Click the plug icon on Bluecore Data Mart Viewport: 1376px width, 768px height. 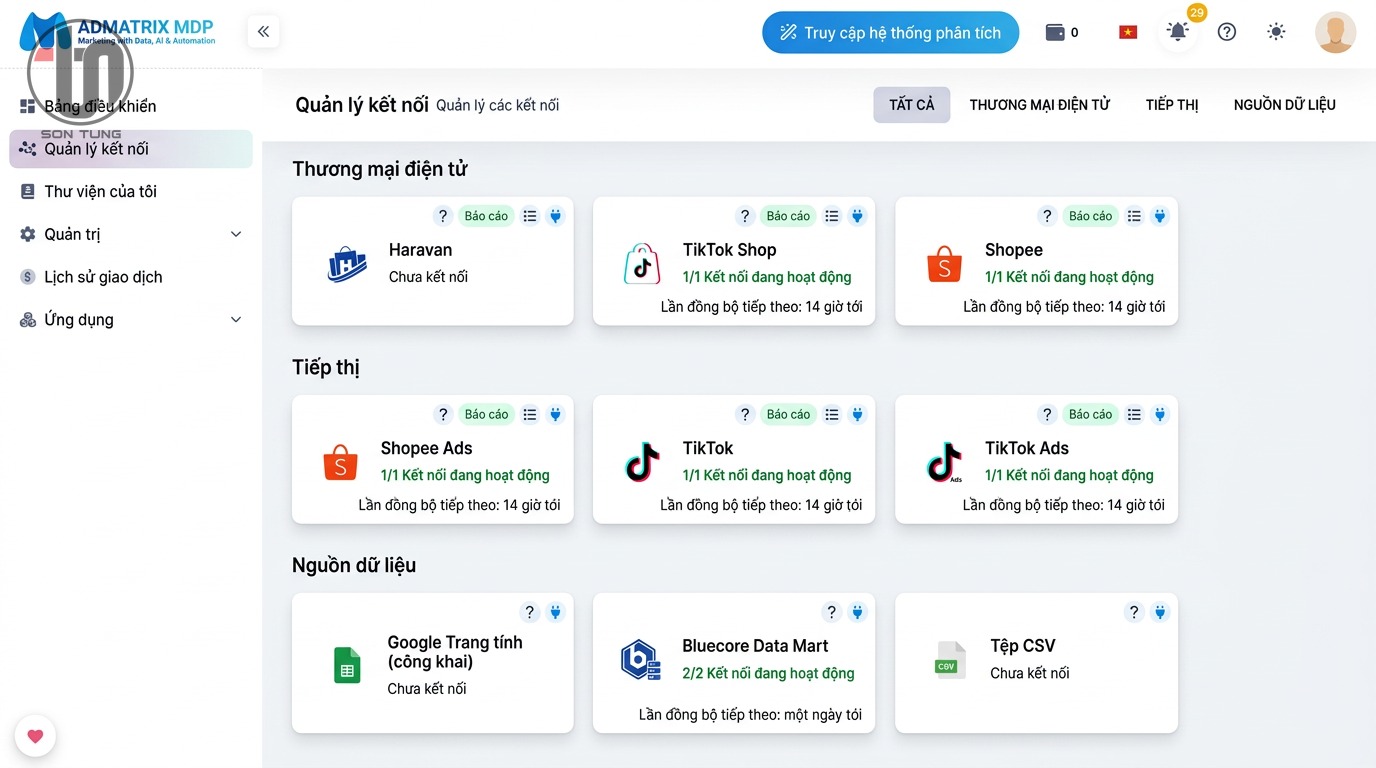click(x=858, y=612)
